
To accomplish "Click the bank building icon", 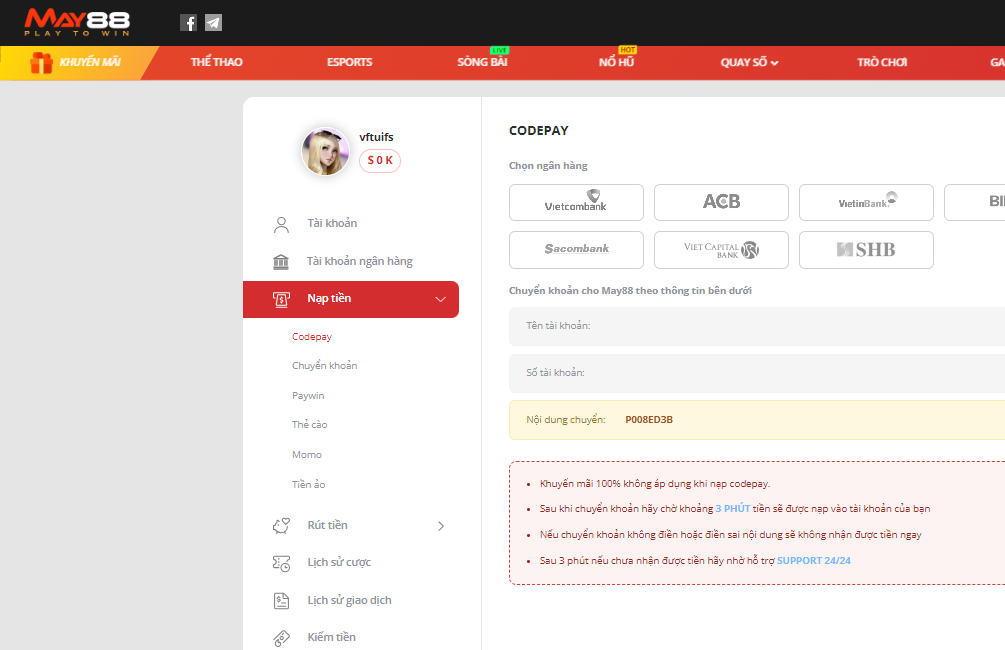I will tap(281, 262).
